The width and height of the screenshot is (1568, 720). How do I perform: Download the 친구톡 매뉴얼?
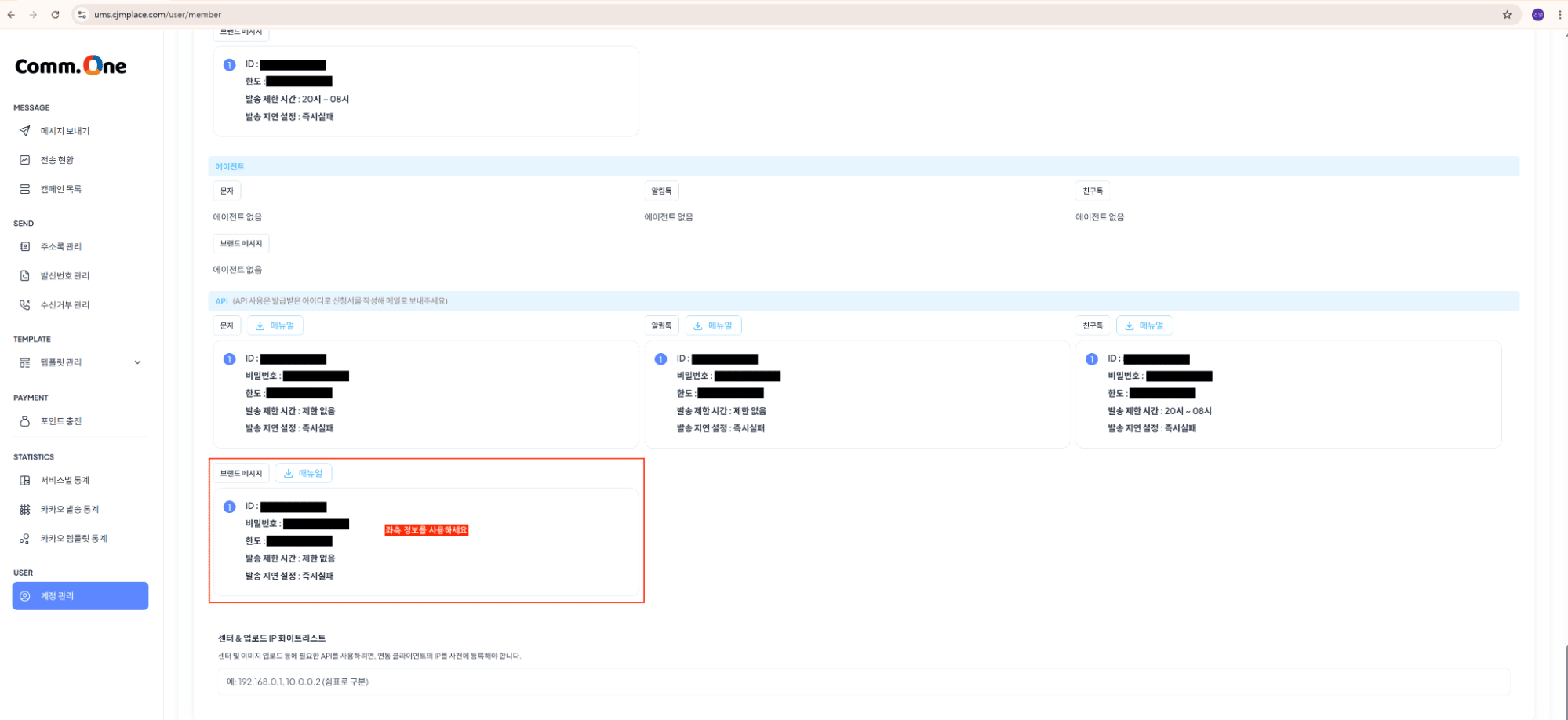(x=1144, y=325)
